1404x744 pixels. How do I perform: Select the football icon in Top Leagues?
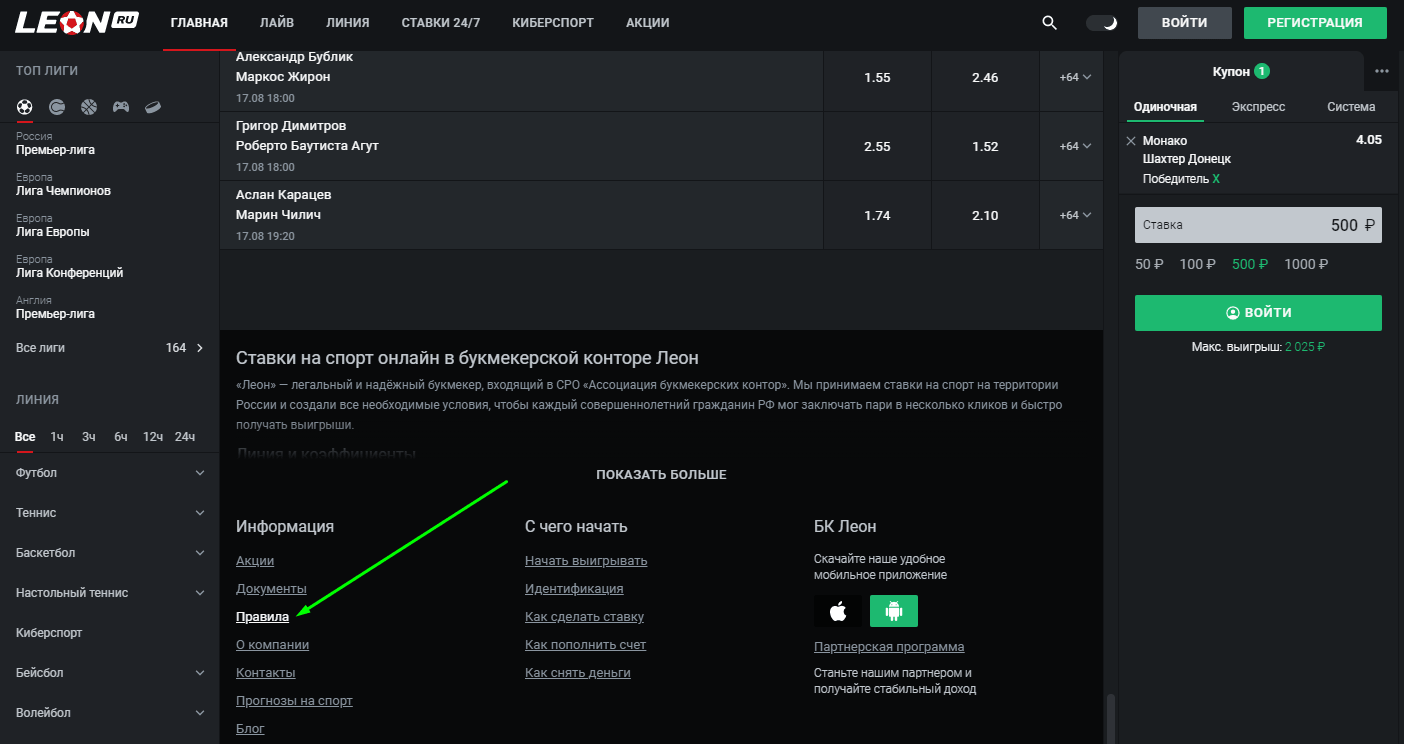25,106
